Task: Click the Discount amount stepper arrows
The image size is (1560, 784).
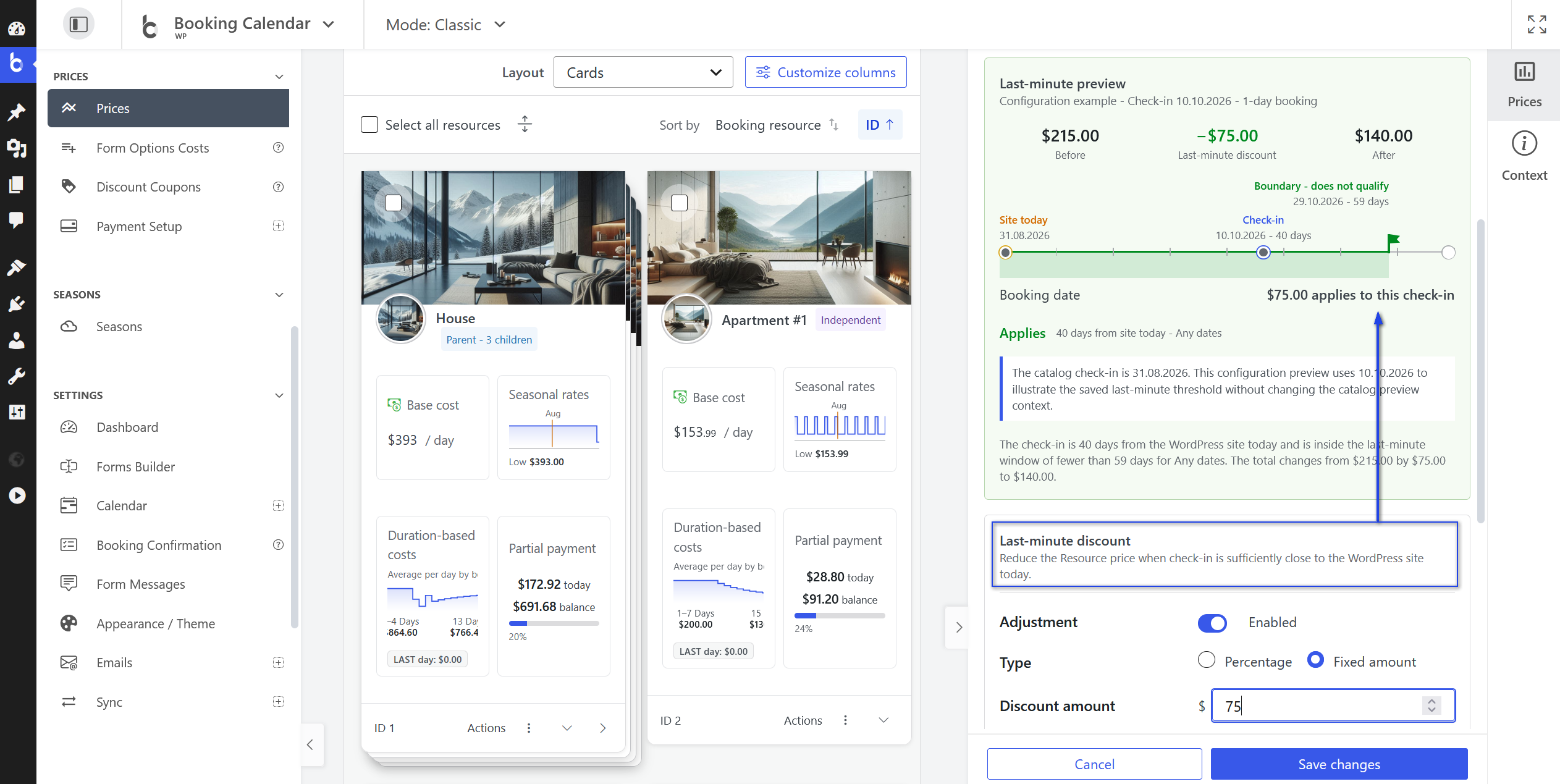Action: 1431,706
